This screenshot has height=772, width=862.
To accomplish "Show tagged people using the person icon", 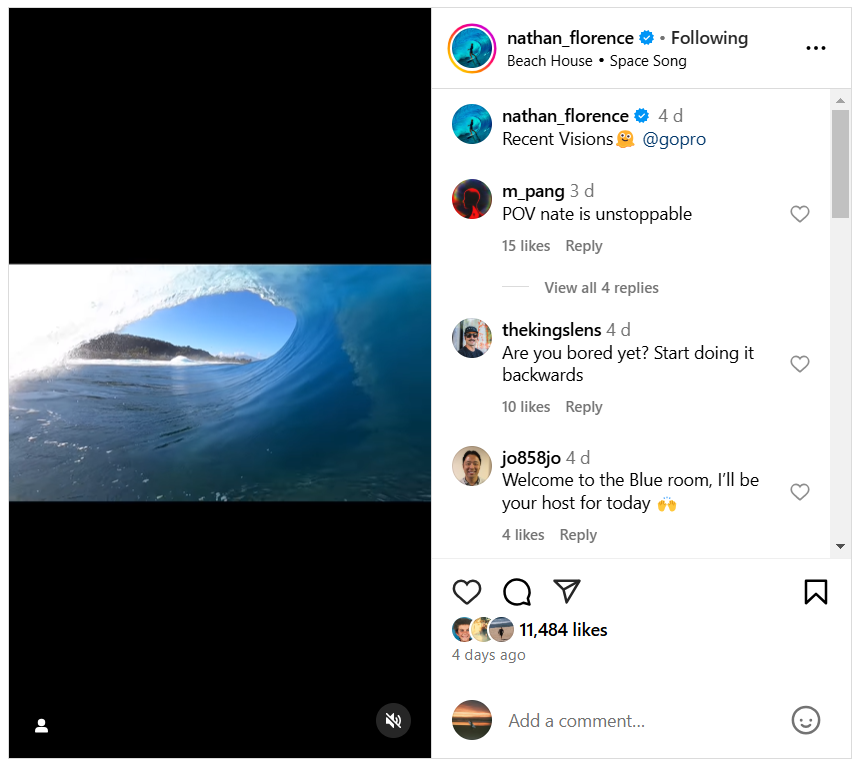I will click(41, 726).
